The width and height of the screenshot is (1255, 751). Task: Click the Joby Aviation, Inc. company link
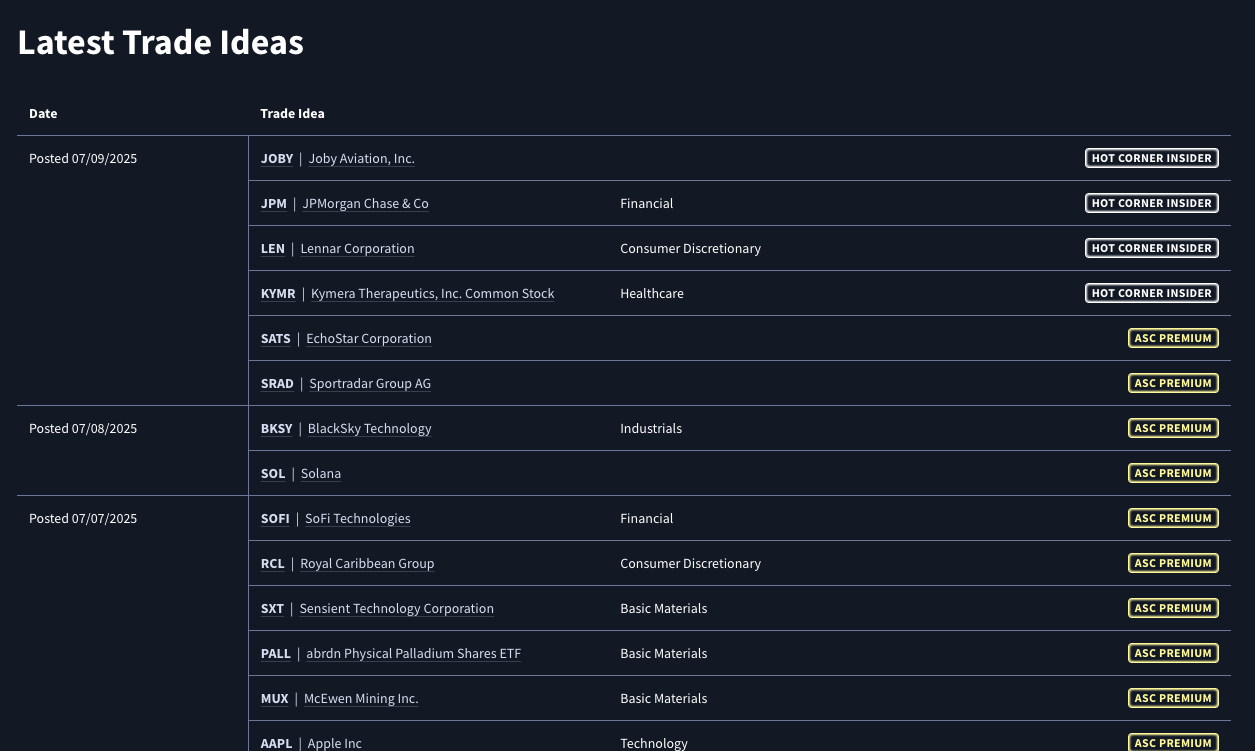[361, 159]
